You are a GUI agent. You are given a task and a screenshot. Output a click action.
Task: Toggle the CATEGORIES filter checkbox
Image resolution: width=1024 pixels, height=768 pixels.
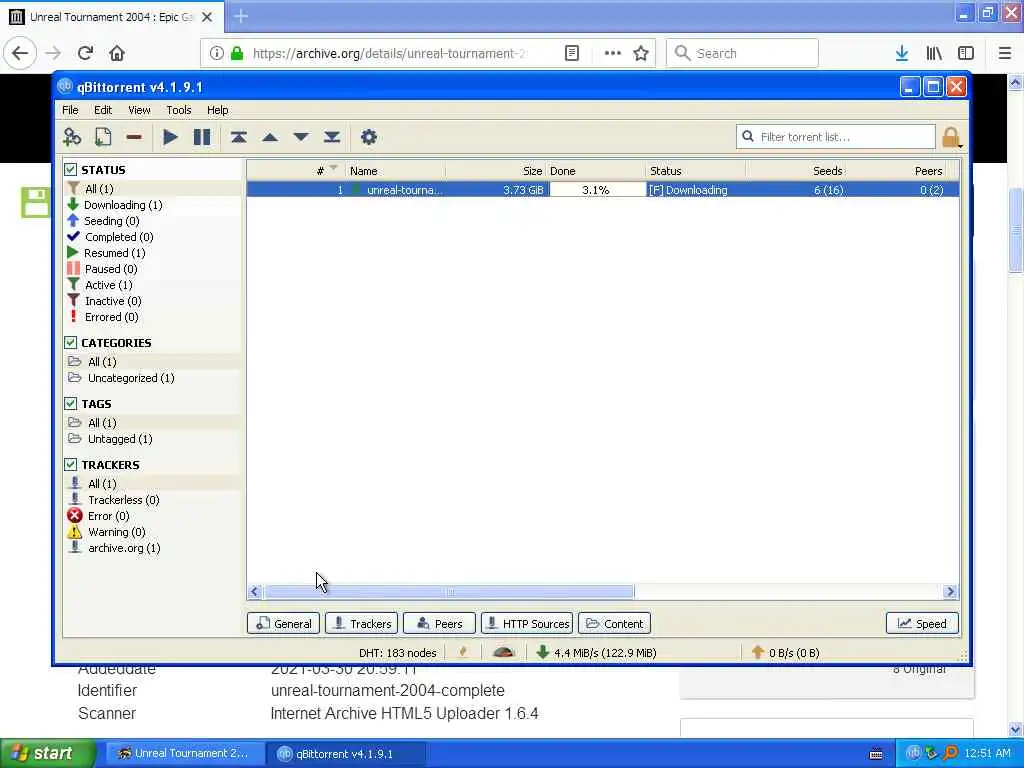tap(71, 342)
